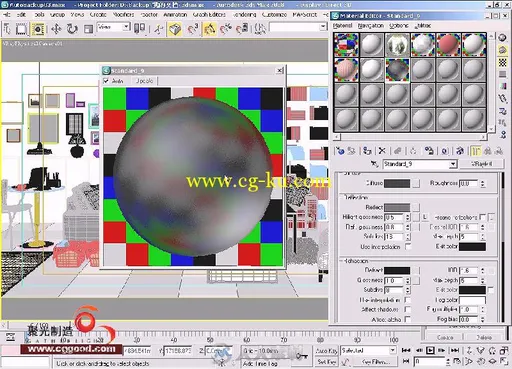Toggle Use interpolation under Refraction
The height and width of the screenshot is (369, 512).
407,299
